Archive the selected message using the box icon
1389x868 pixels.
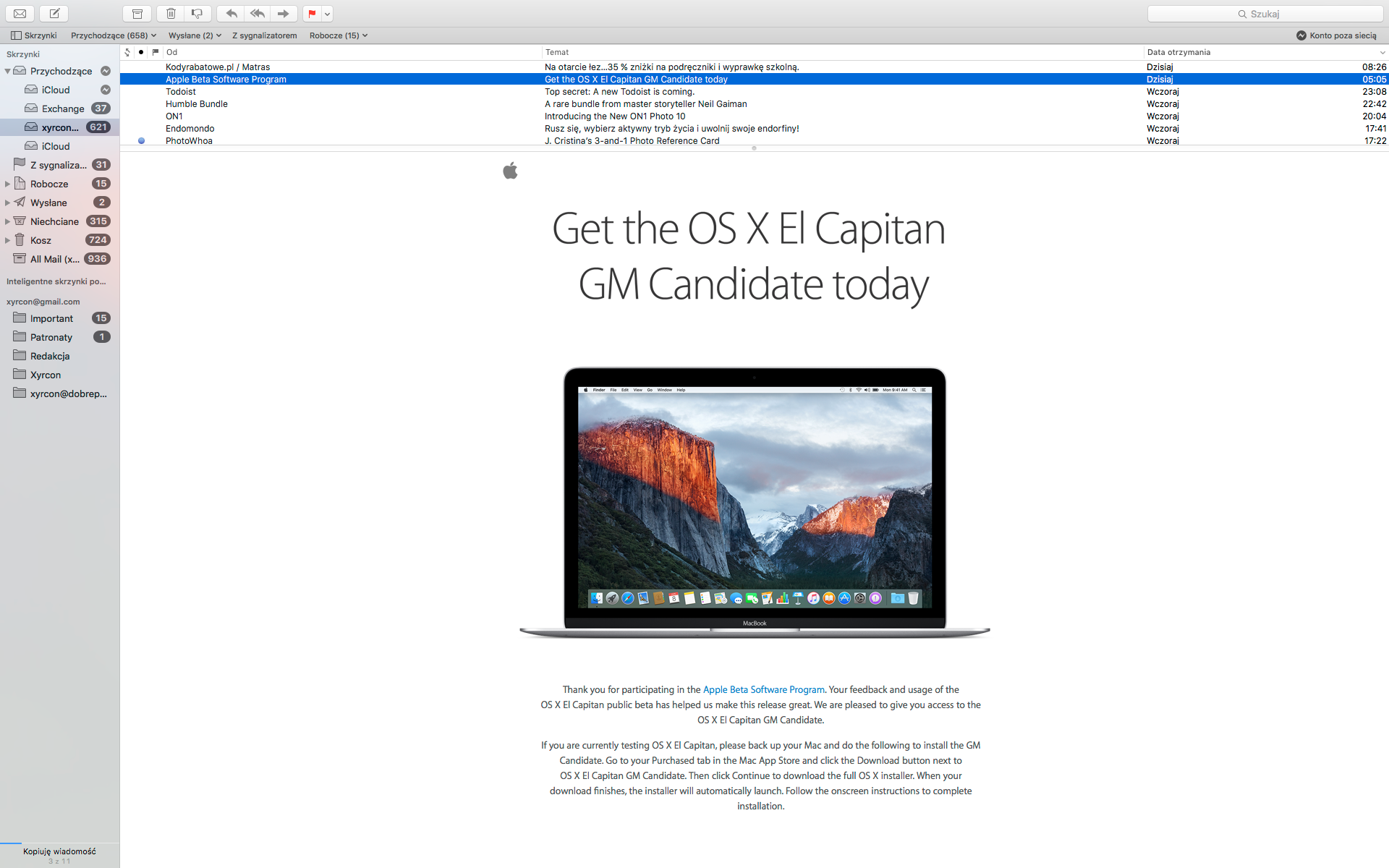[x=137, y=14]
